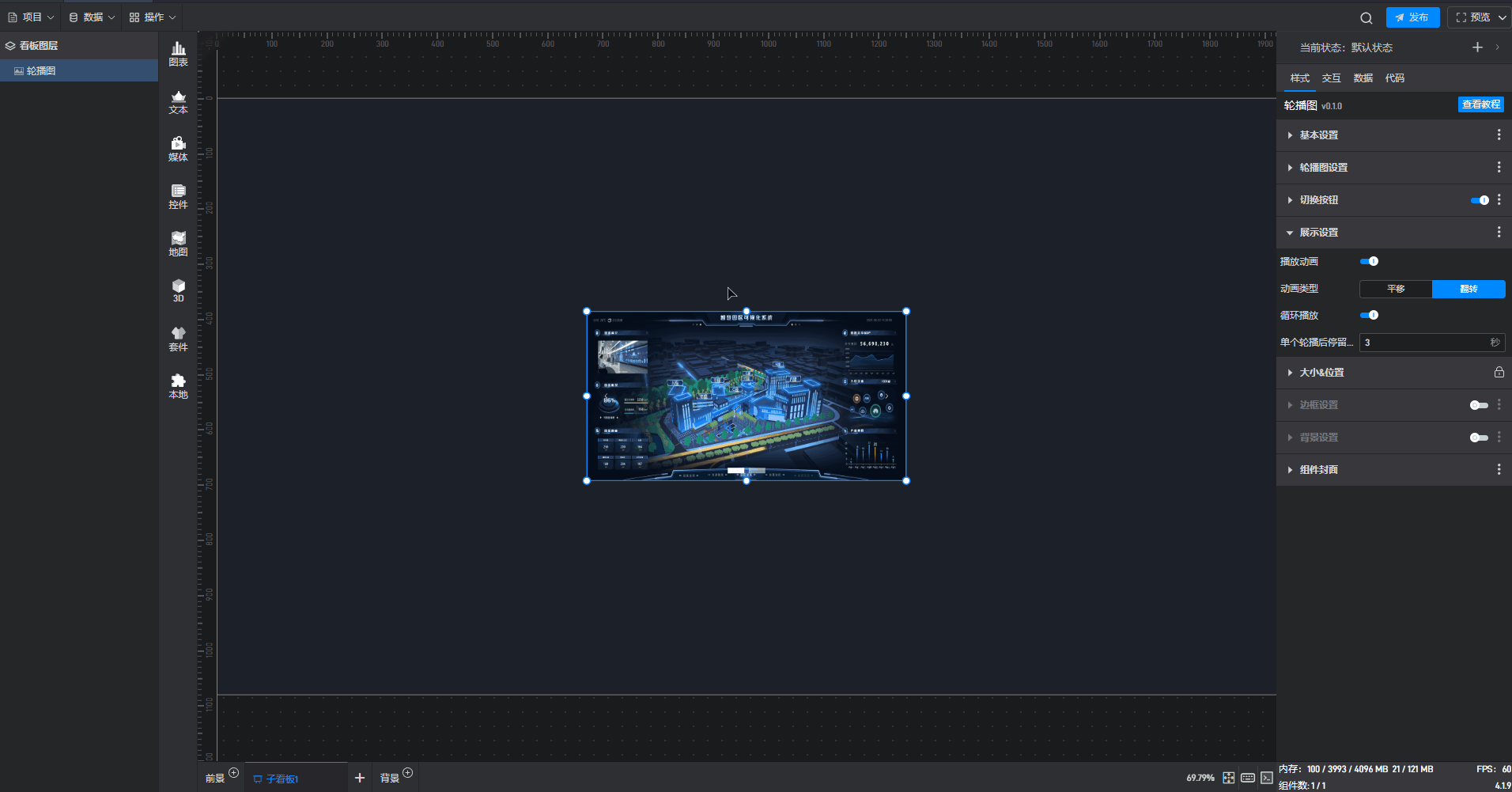Screen dimensions: 1512x792
Task: Open the 地图 map components panel
Action: click(x=178, y=244)
